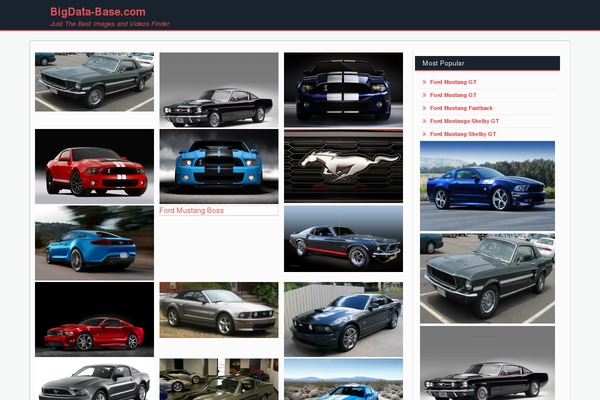Open the BigData-Base.com site title link
Image resolution: width=600 pixels, height=400 pixels.
pyautogui.click(x=98, y=12)
